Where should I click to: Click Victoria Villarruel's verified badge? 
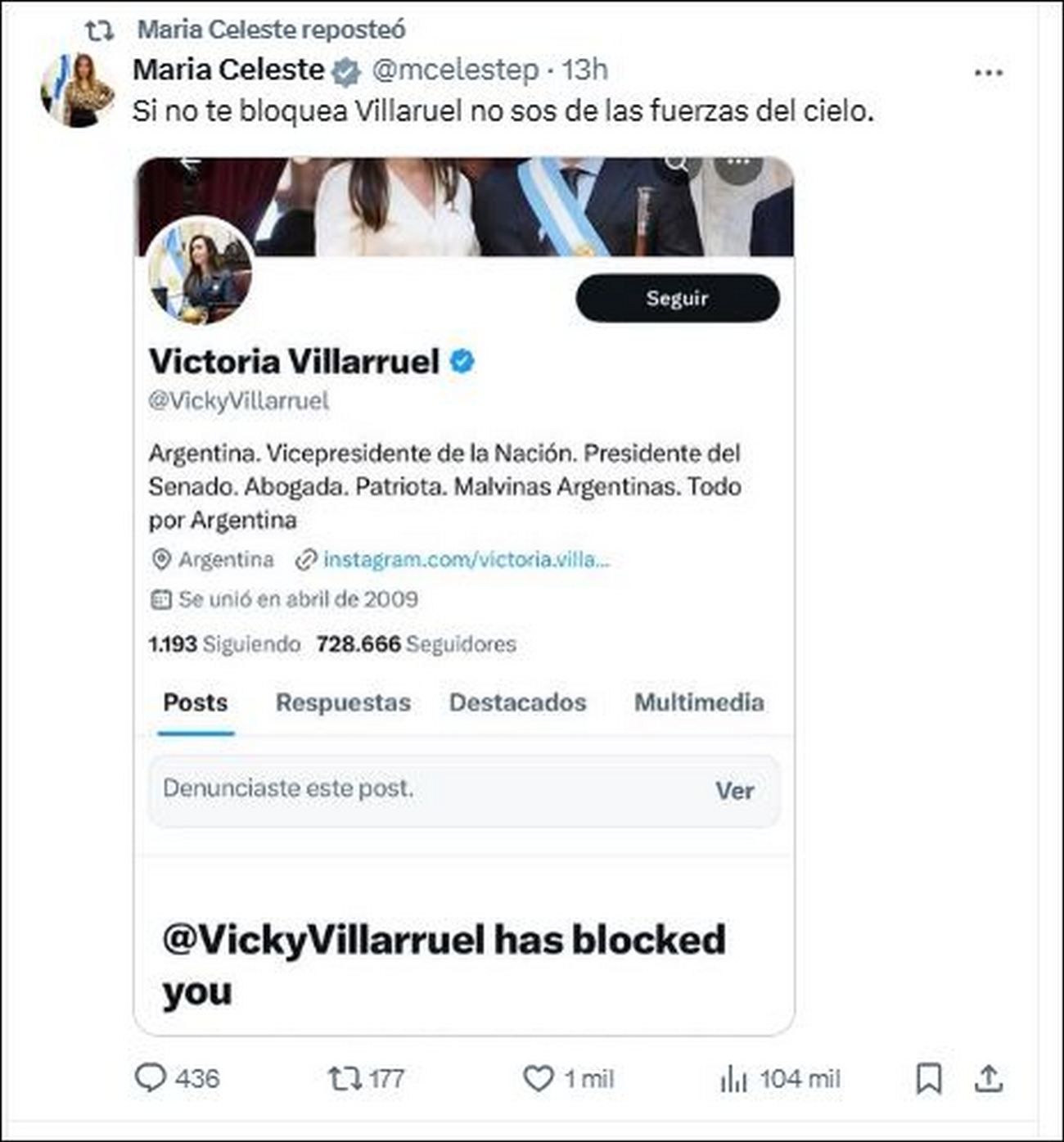(462, 361)
